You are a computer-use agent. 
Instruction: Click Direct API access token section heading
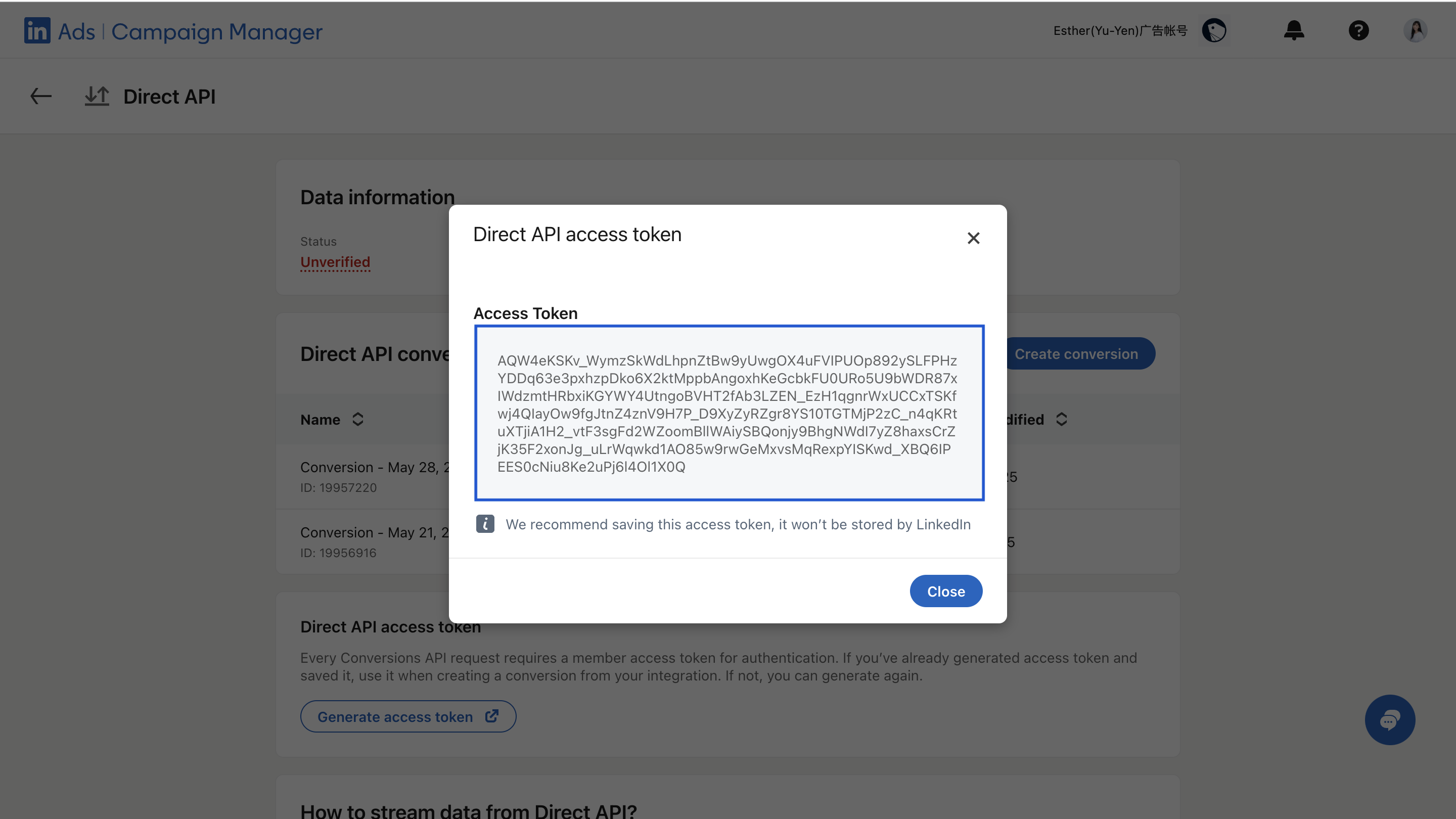(x=390, y=627)
